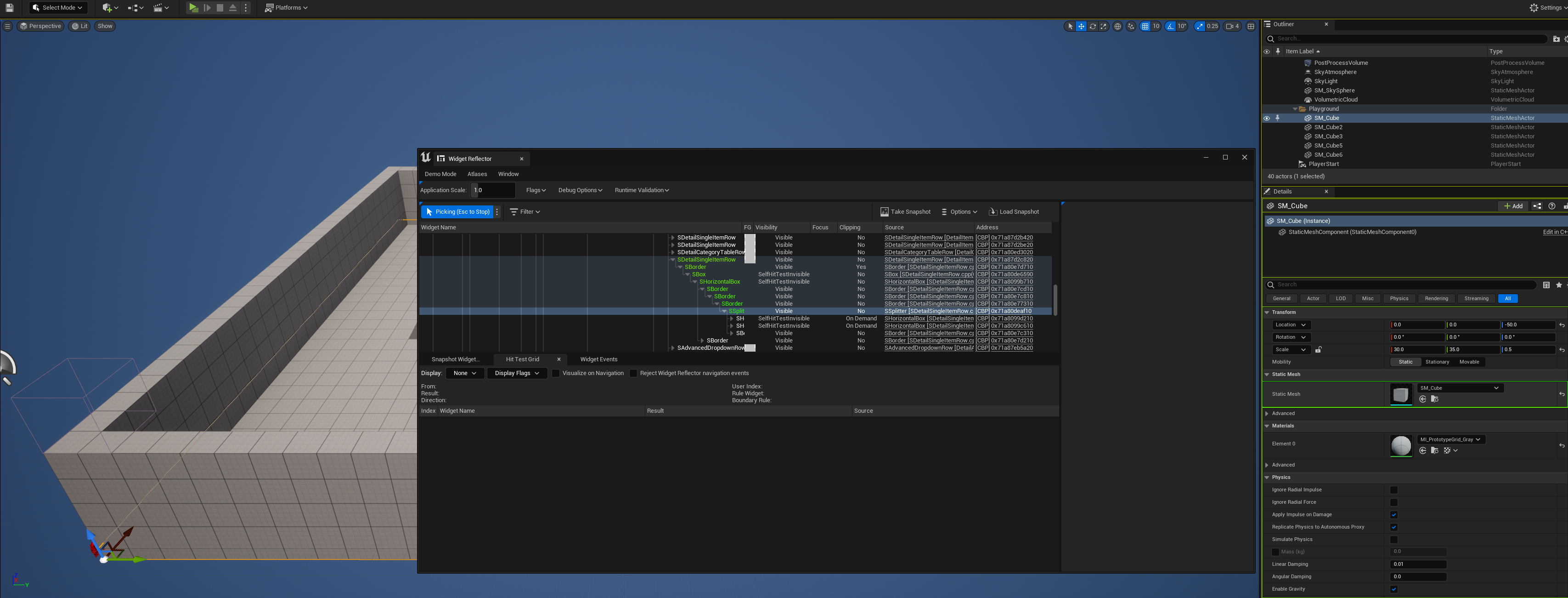Uncheck Apply Impulse on Damage
The image size is (1568, 598).
coord(1393,514)
